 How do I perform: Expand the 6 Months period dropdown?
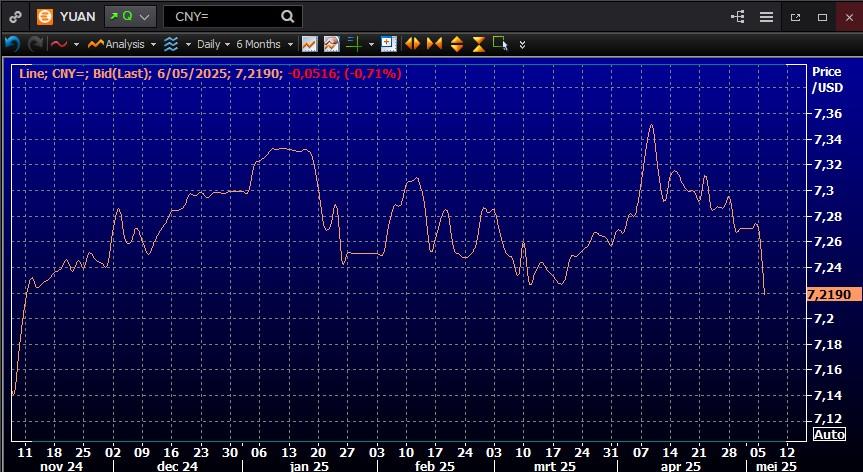click(264, 44)
